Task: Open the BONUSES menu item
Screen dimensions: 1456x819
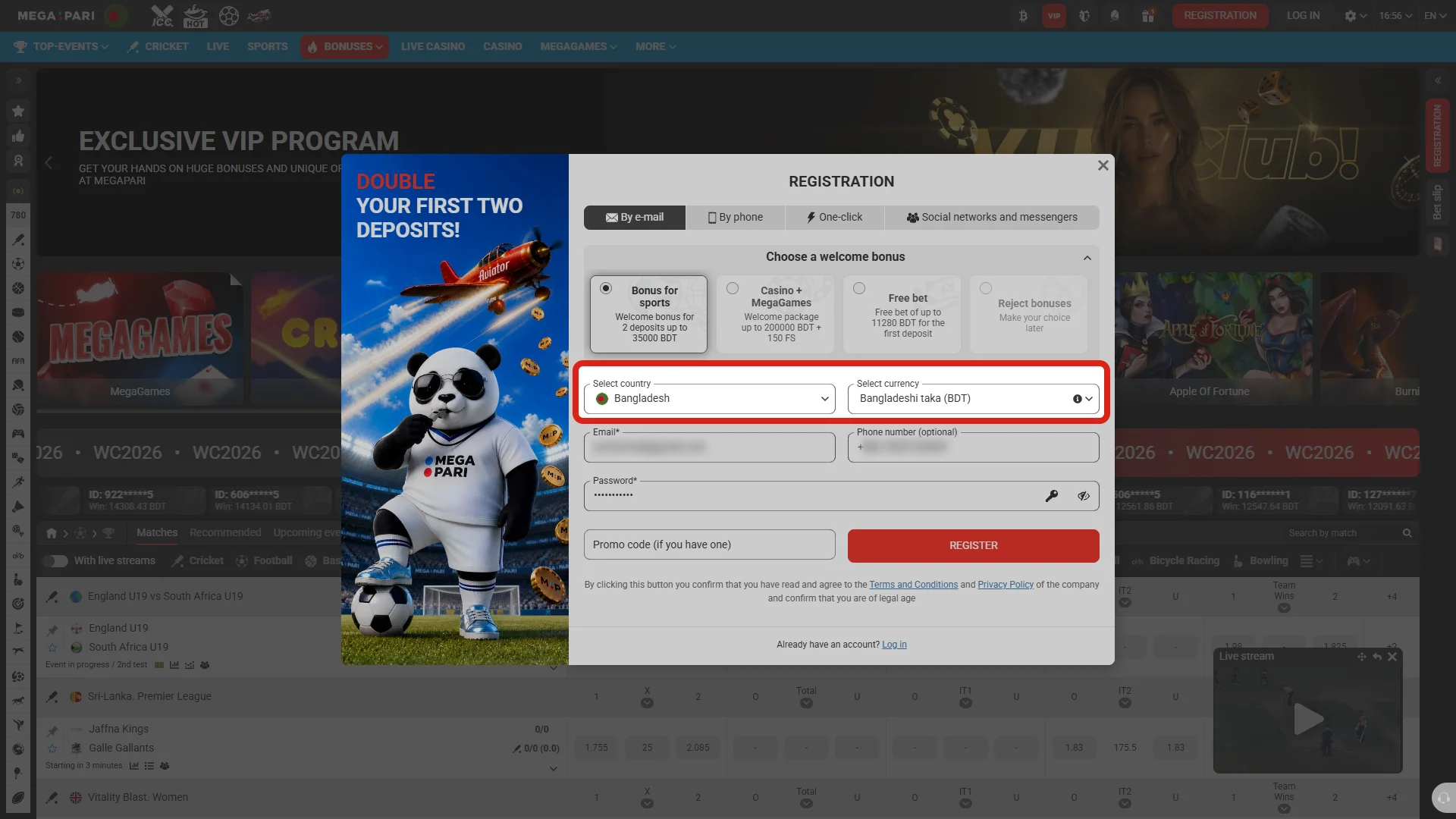Action: pos(345,46)
